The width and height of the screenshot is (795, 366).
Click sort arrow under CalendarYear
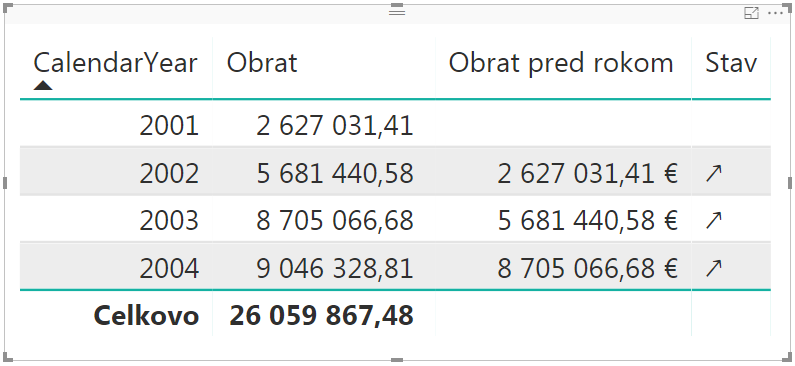[x=43, y=85]
